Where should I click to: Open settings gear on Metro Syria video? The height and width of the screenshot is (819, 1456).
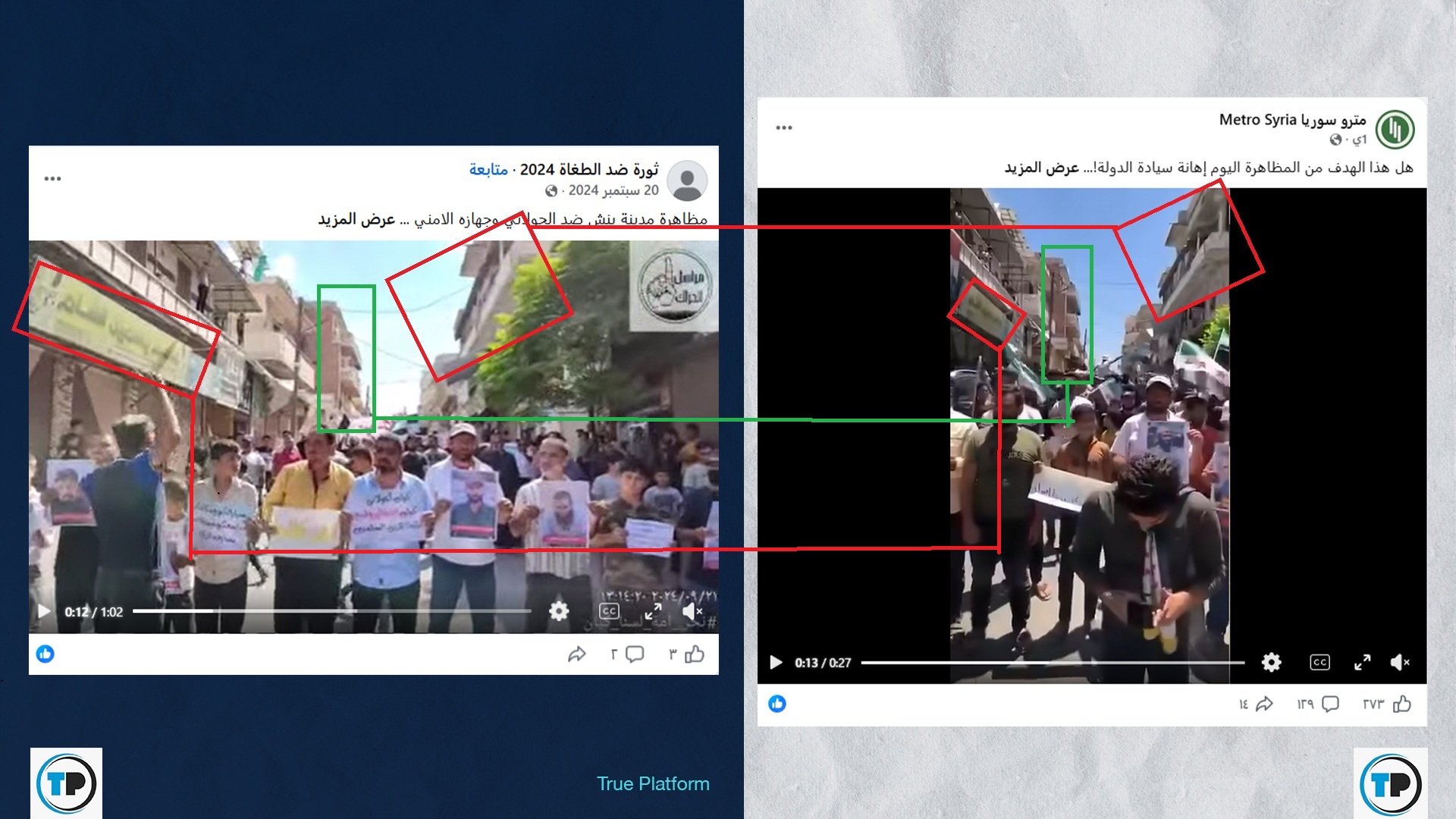coord(1272,663)
